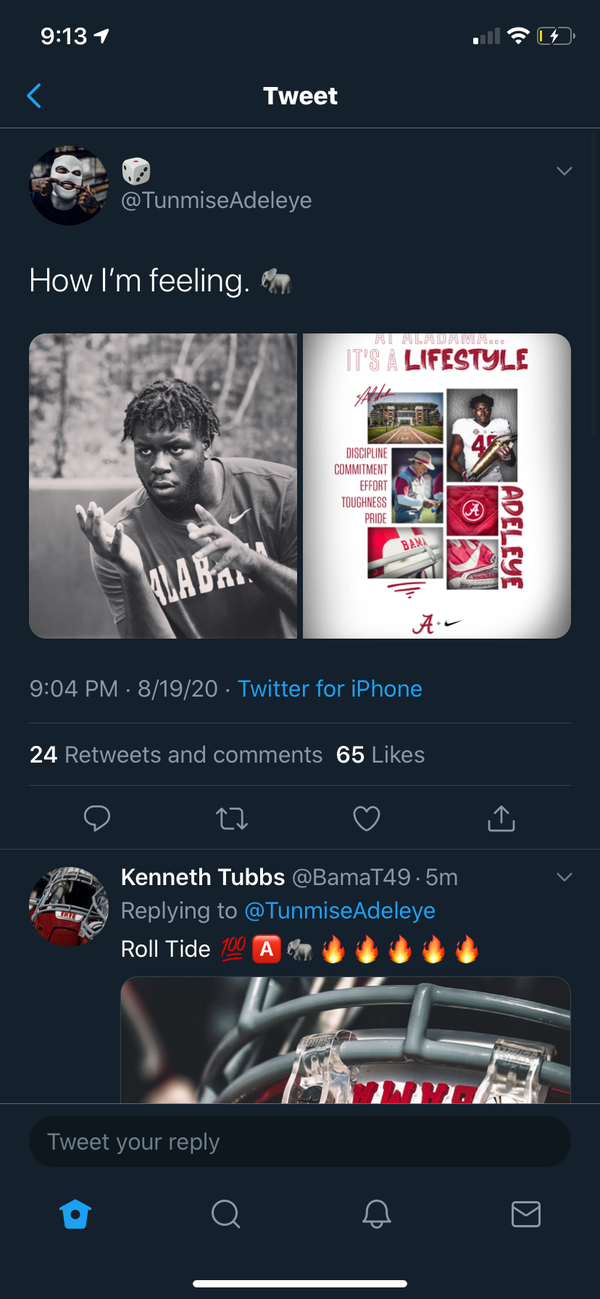View the 65 Likes list
This screenshot has width=600, height=1299.
click(381, 755)
